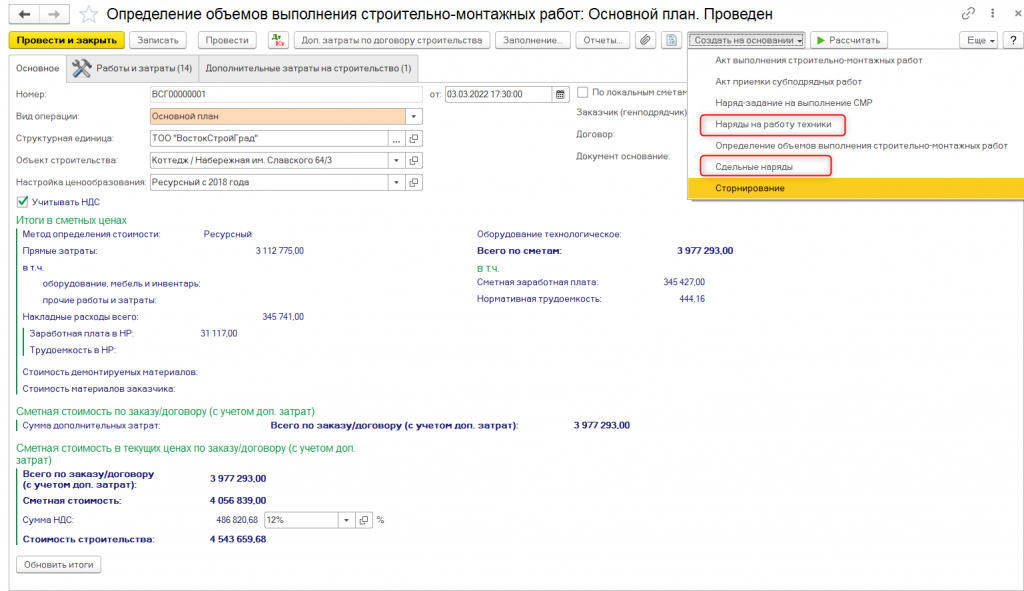Image resolution: width=1024 pixels, height=591 pixels.
Task: Click the paperclip attached files icon
Action: point(646,40)
